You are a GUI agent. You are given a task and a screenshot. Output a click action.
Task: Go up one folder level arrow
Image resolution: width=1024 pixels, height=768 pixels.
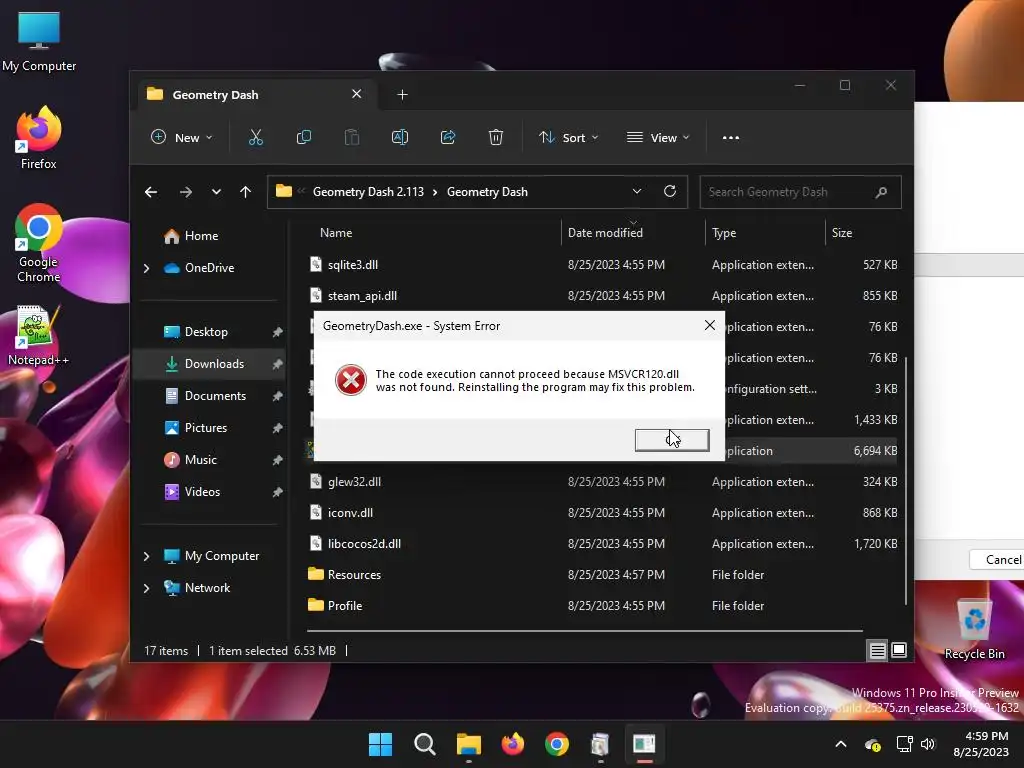(246, 192)
